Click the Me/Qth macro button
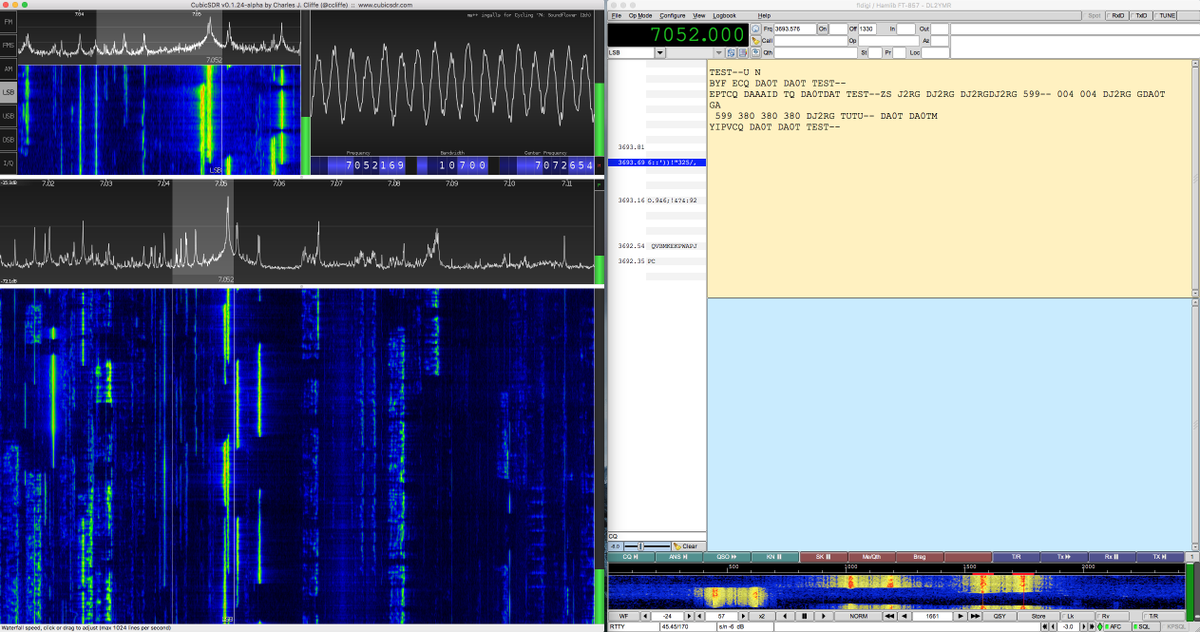This screenshot has height=632, width=1200. click(871, 557)
